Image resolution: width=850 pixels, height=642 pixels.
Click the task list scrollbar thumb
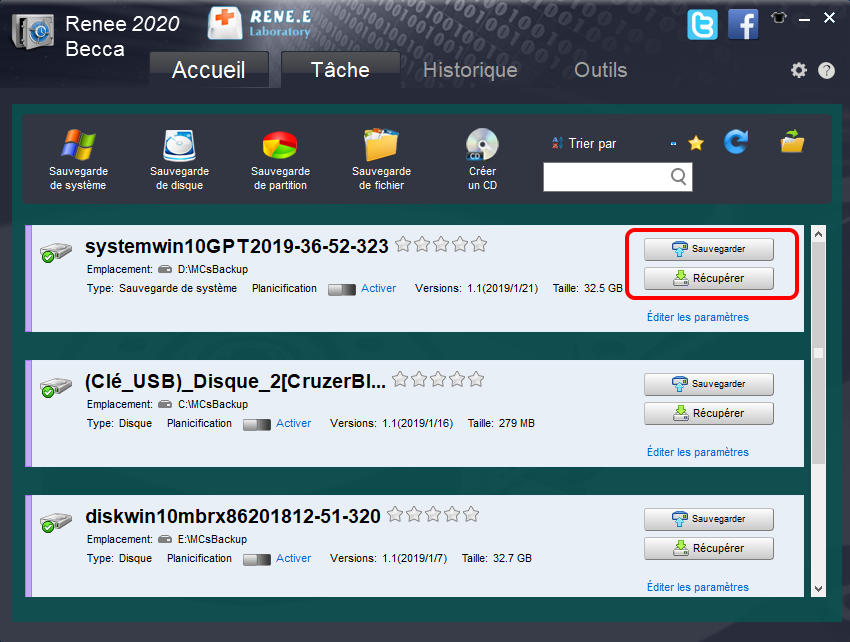pyautogui.click(x=819, y=353)
